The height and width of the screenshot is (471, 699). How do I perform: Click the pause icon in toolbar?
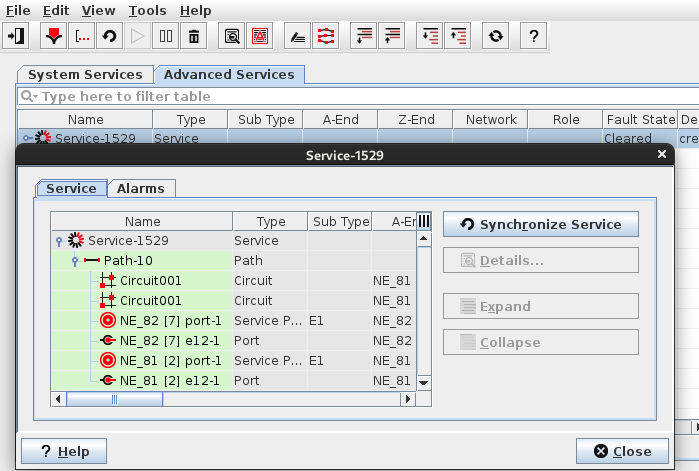coord(166,36)
